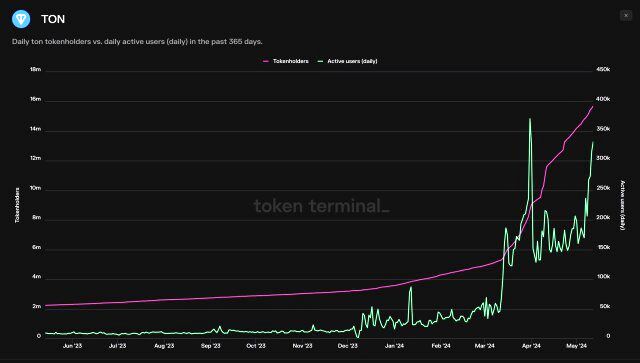The width and height of the screenshot is (640, 363).
Task: Click the active users peak near Apr '24
Action: click(x=530, y=119)
